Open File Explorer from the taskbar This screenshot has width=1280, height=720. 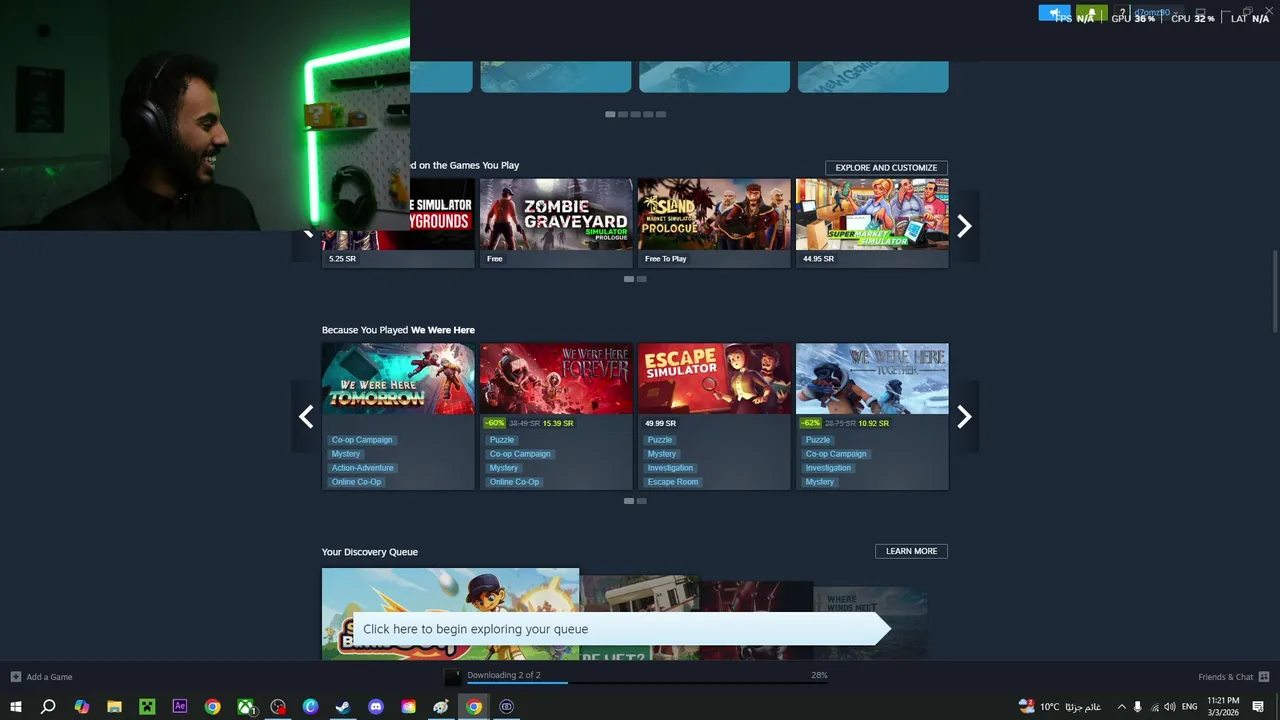click(x=114, y=706)
